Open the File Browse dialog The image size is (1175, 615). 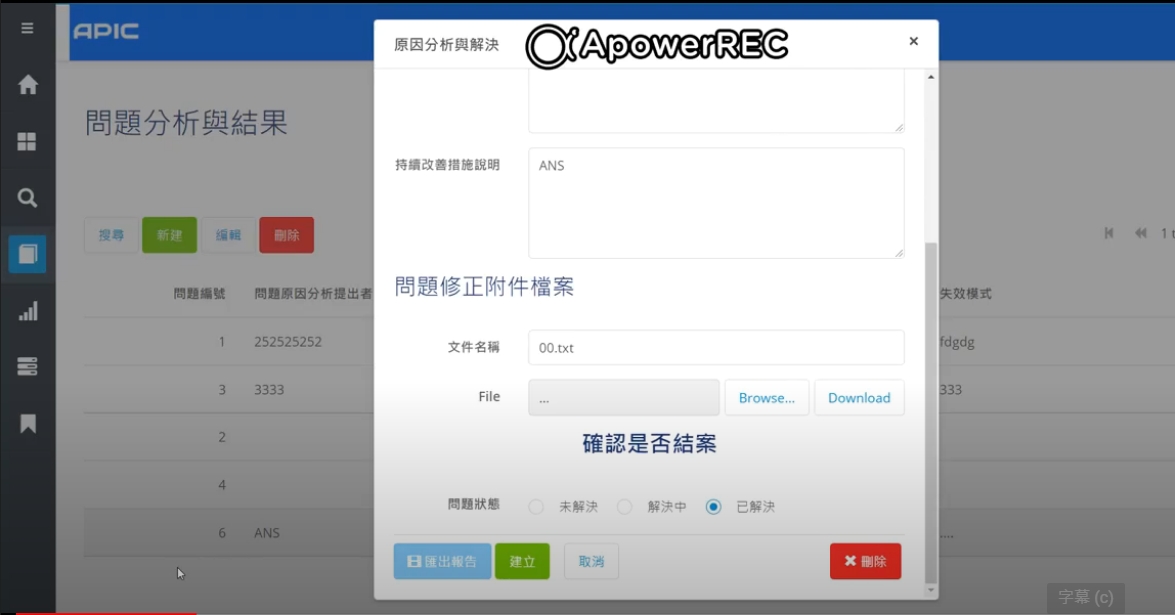click(767, 397)
